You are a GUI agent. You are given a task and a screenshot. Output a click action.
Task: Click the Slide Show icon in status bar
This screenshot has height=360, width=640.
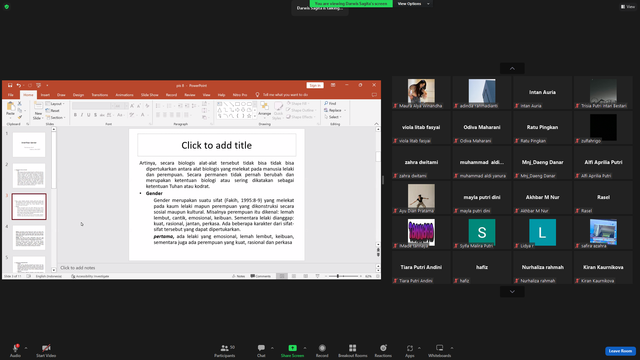click(317, 276)
